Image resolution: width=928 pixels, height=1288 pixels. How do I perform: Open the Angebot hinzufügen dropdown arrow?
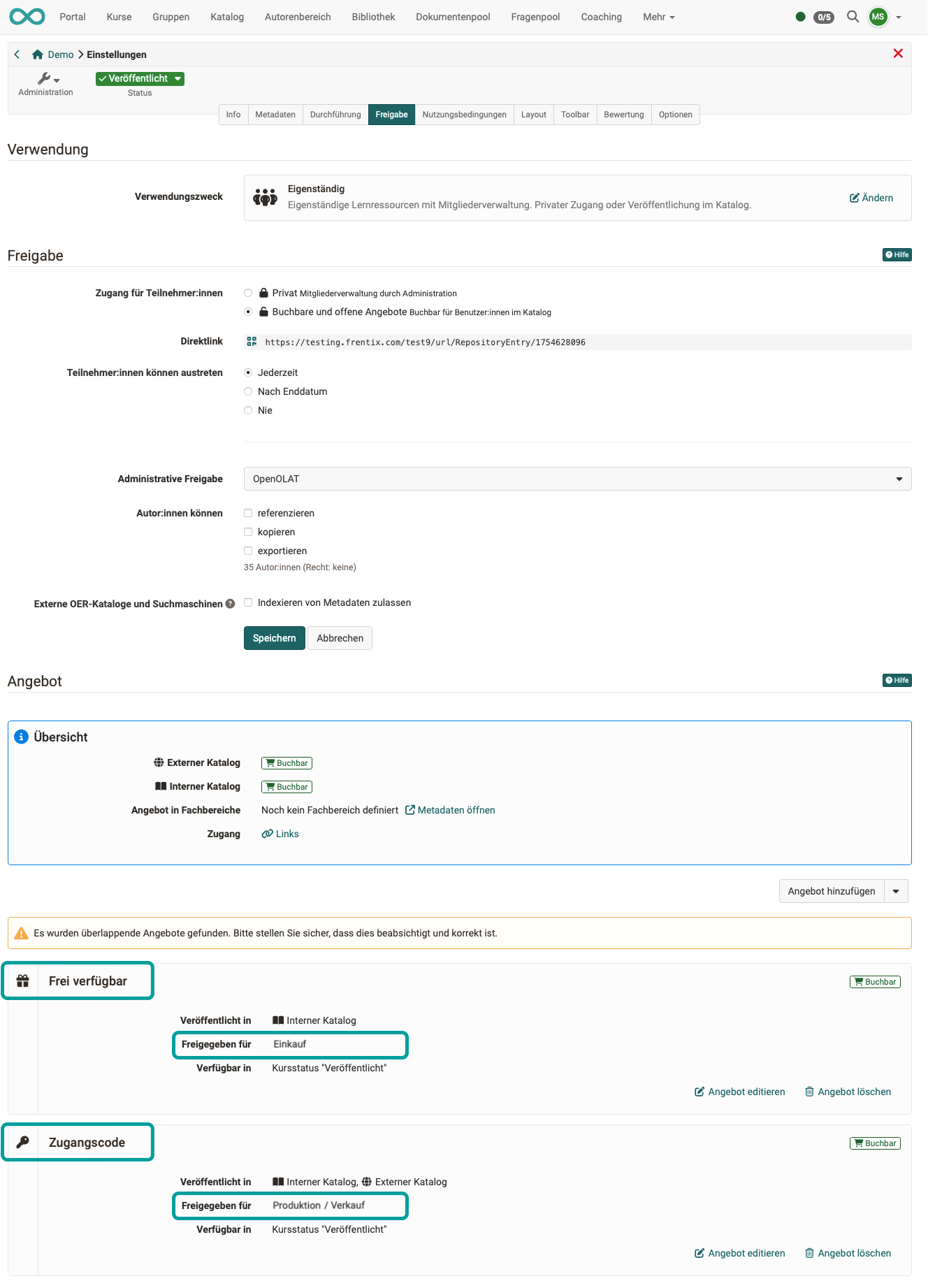(x=896, y=892)
